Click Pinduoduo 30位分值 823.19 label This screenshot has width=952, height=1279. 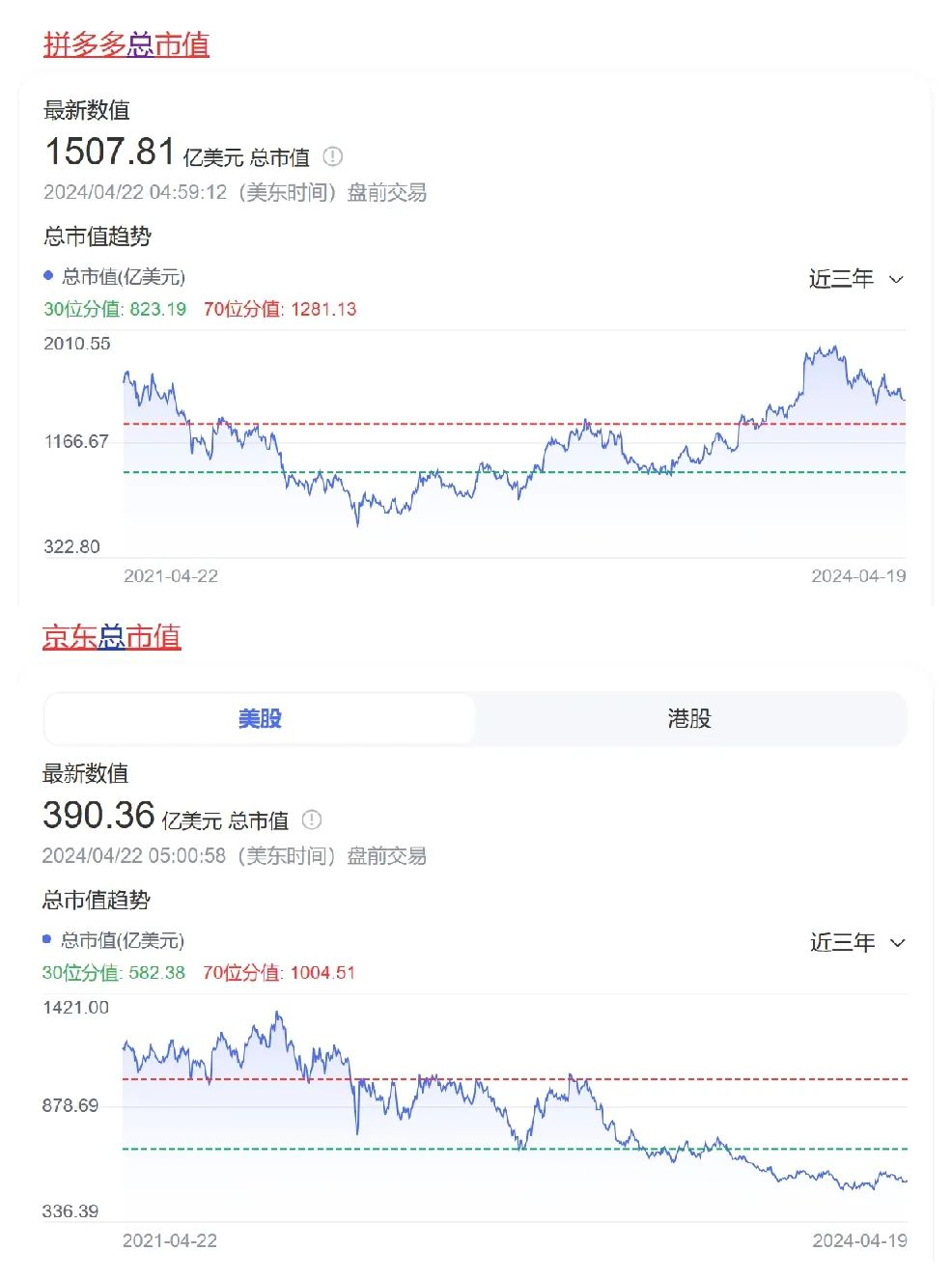[x=115, y=309]
